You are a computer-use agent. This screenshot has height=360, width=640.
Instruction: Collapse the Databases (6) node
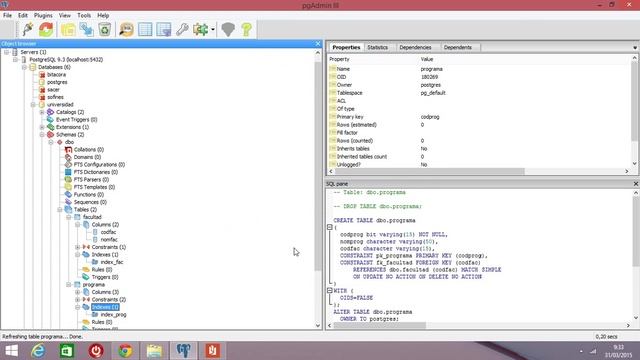[24, 67]
